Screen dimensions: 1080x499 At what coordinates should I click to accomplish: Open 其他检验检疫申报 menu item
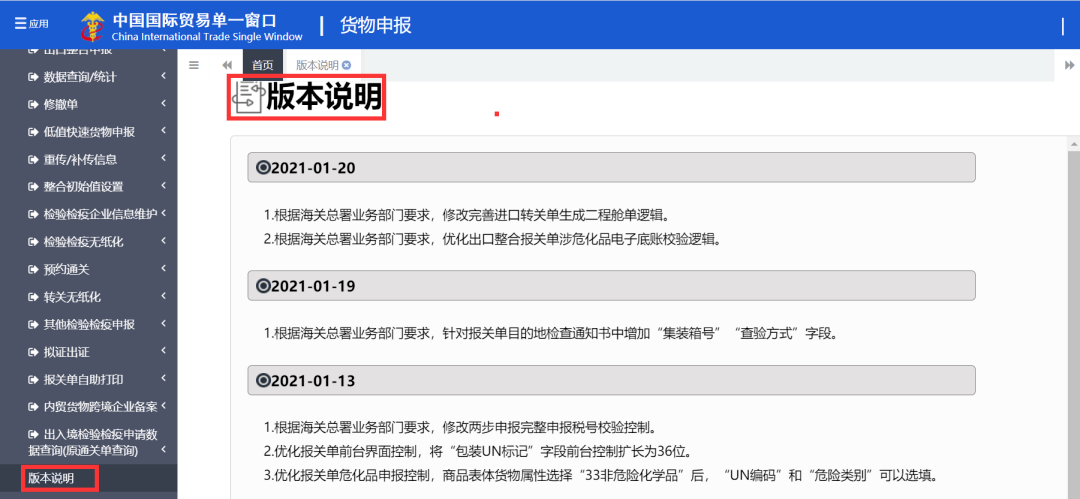tap(89, 325)
